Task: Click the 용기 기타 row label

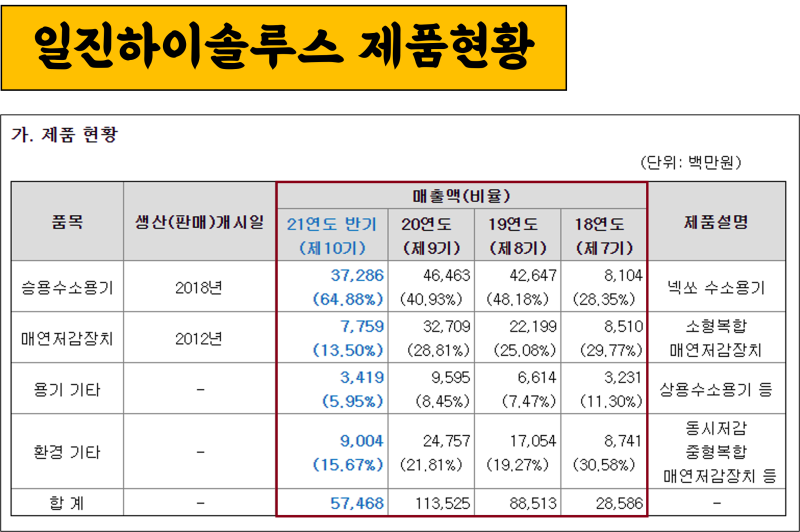Action: pyautogui.click(x=67, y=390)
